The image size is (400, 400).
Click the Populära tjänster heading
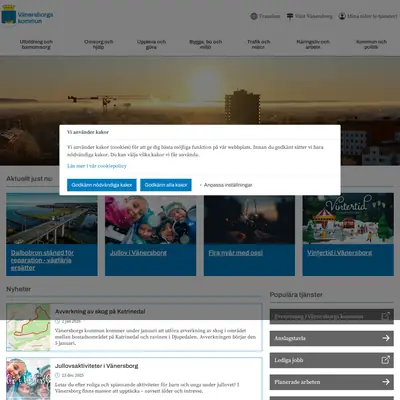(296, 295)
